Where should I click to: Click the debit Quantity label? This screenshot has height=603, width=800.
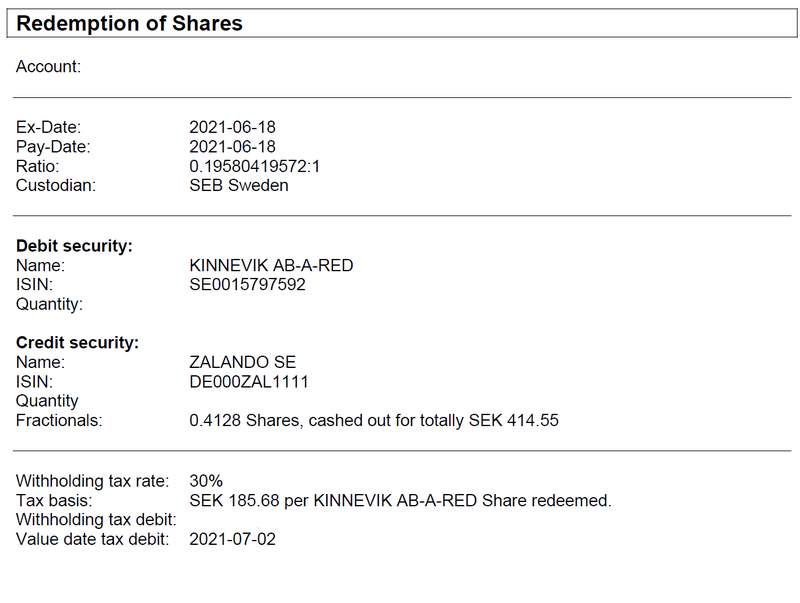point(49,304)
